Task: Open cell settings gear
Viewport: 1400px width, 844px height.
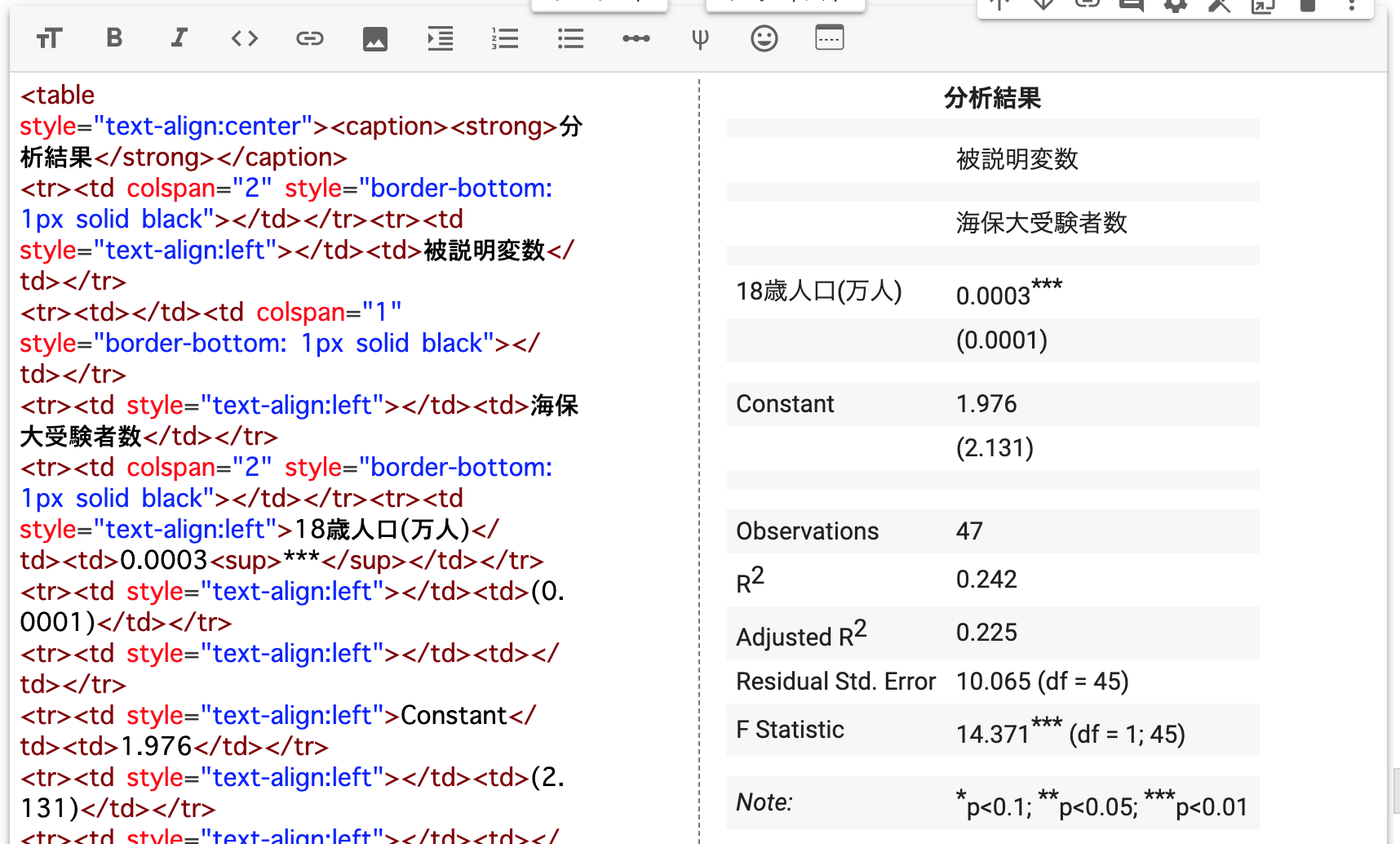Action: (1176, 6)
